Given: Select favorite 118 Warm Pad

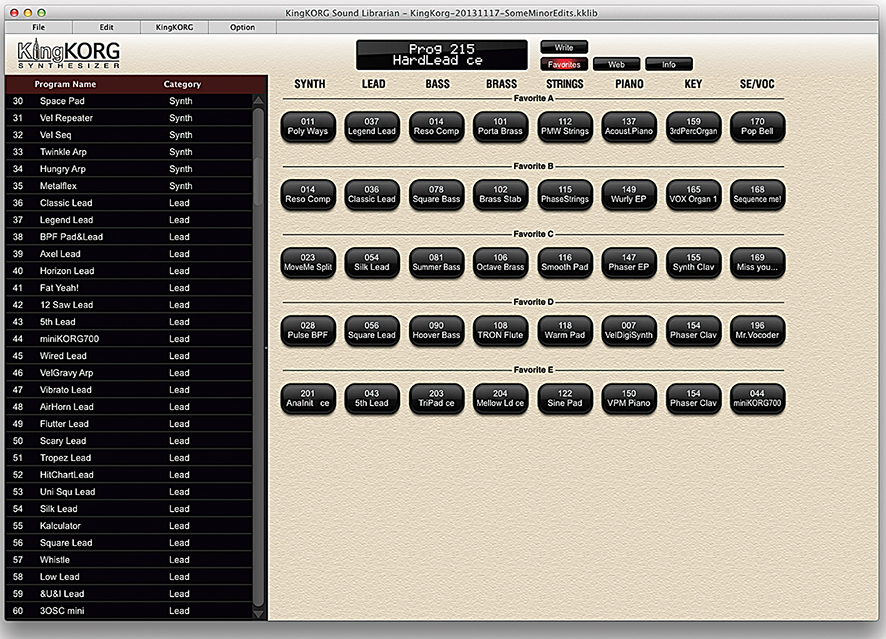Looking at the screenshot, I should (x=565, y=331).
